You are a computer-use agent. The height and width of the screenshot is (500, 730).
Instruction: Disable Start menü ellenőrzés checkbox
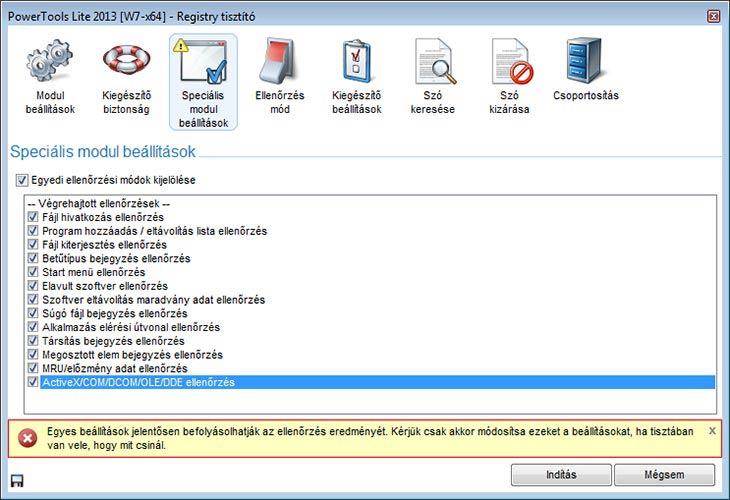tap(33, 272)
